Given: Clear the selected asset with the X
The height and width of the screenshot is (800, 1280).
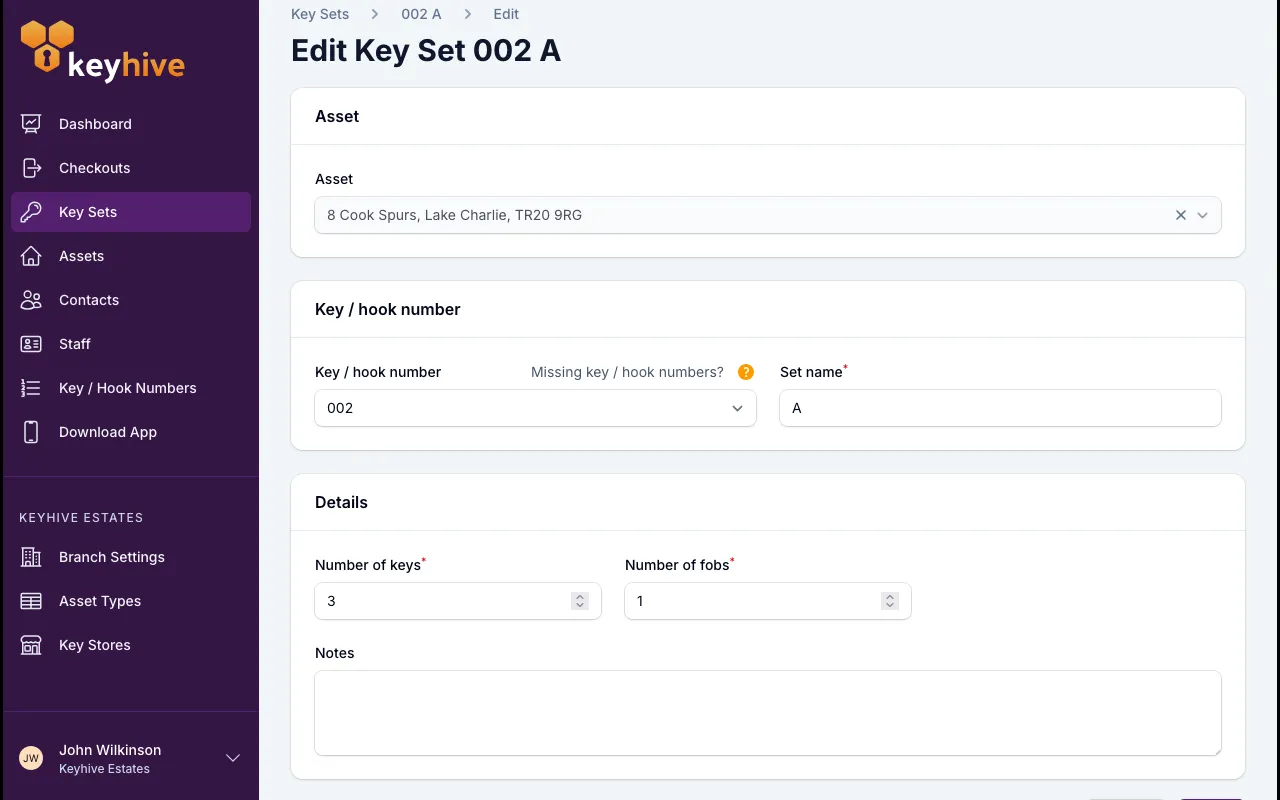Looking at the screenshot, I should (x=1181, y=215).
